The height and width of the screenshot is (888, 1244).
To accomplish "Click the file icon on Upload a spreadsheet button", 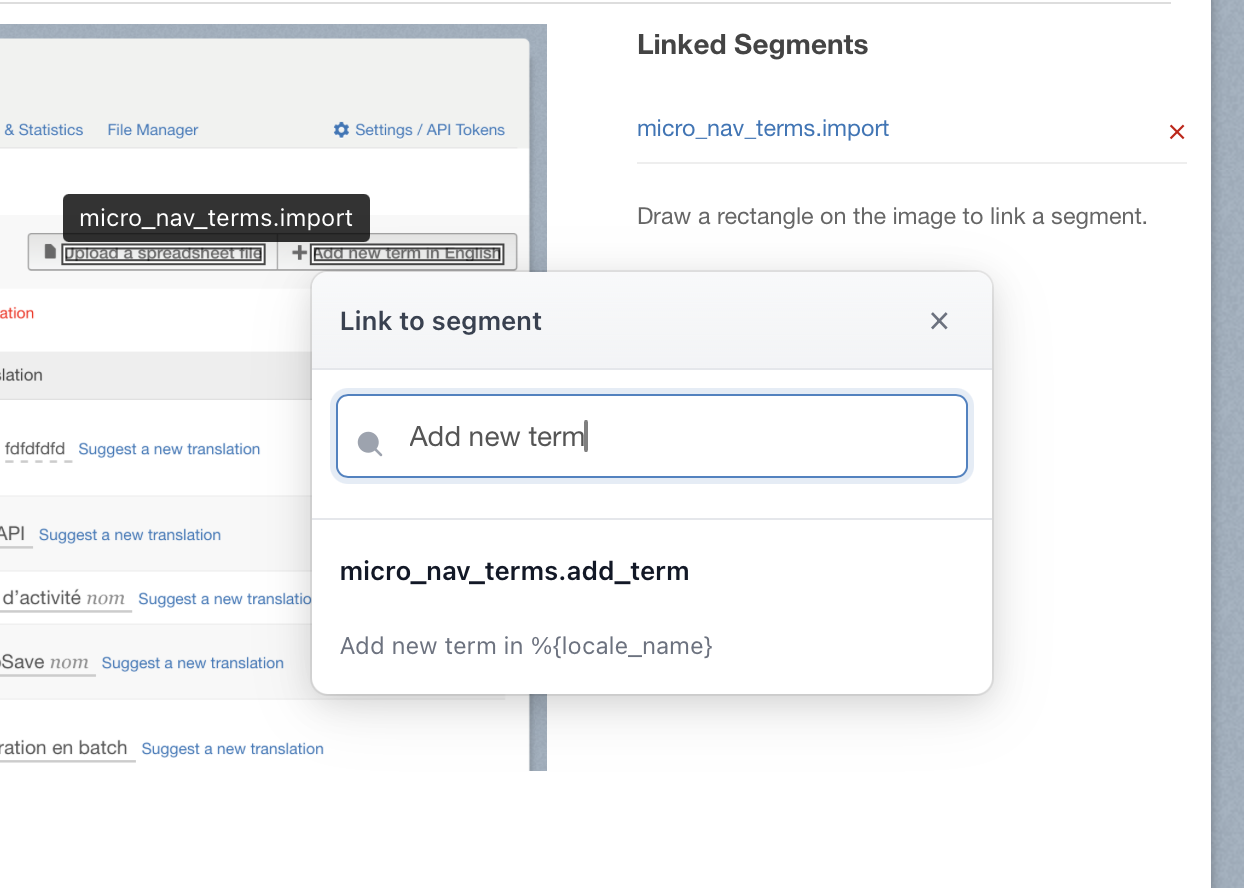I will [50, 252].
